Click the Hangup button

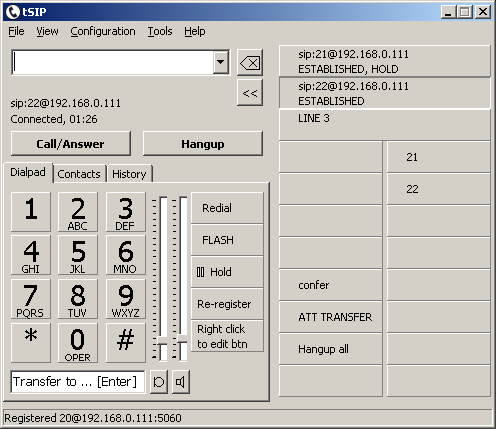pyautogui.click(x=203, y=144)
